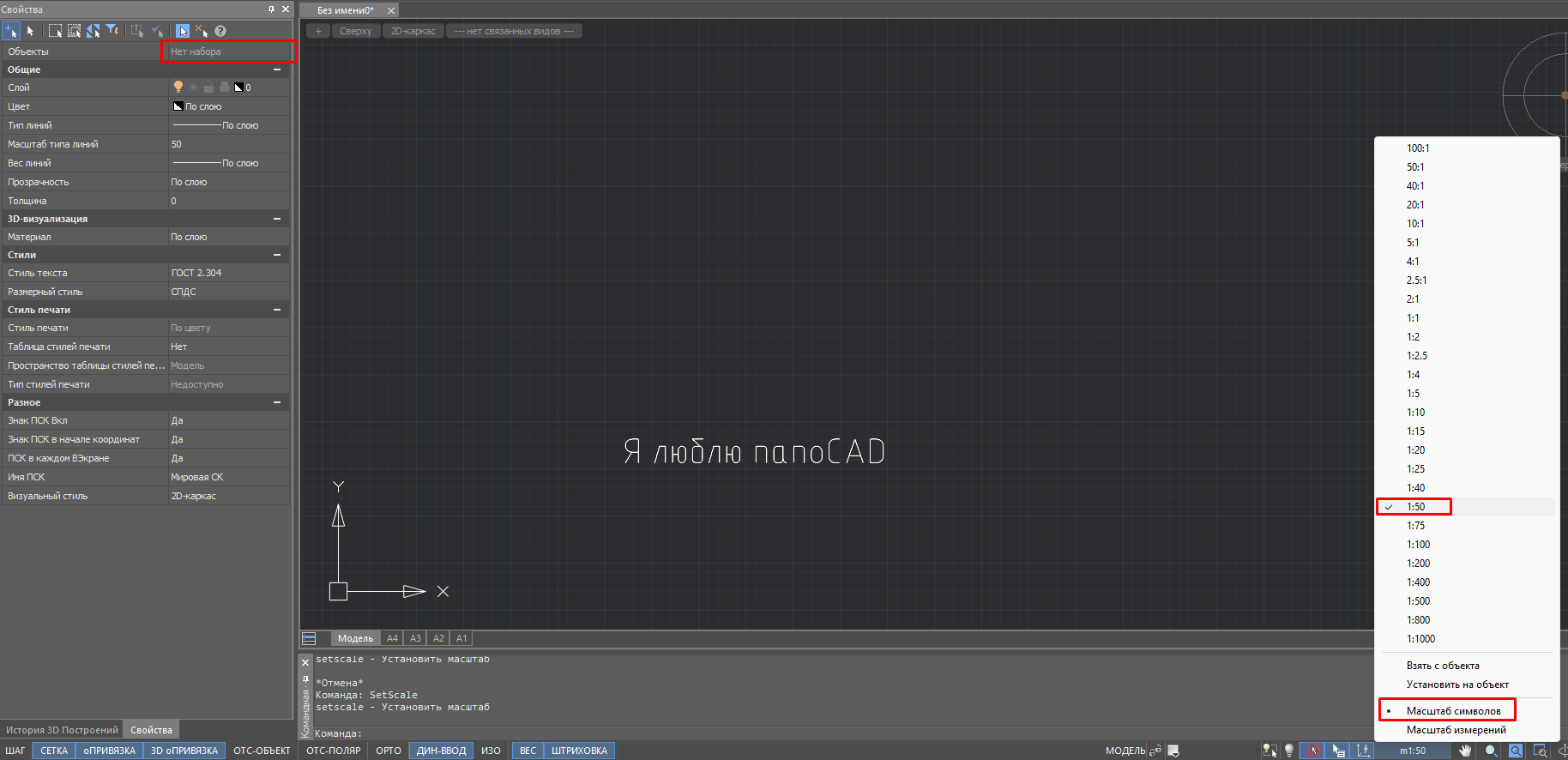
Task: Click the Сверху view button
Action: click(356, 31)
